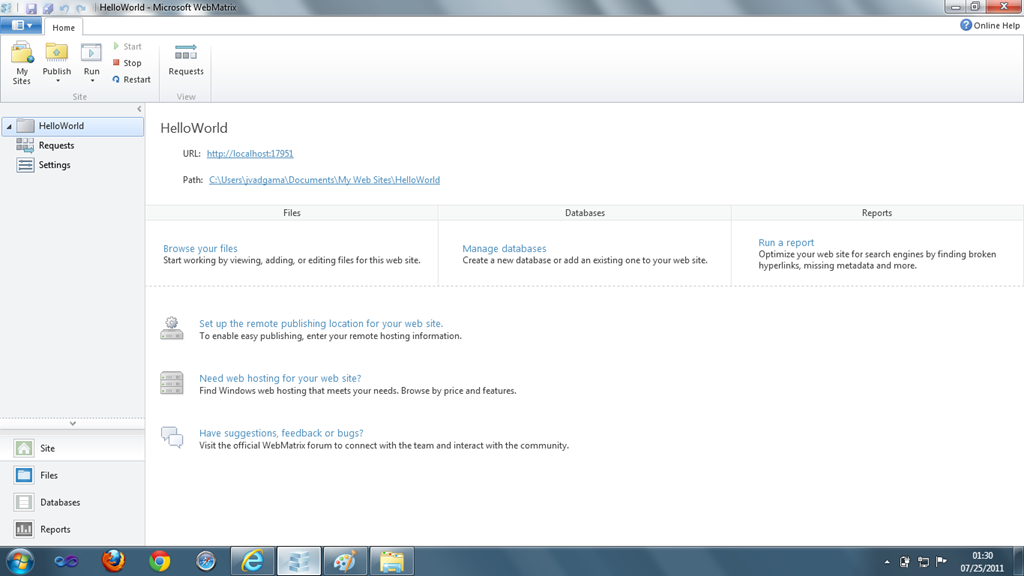Image resolution: width=1024 pixels, height=576 pixels.
Task: Stop the running site
Action: coord(127,63)
